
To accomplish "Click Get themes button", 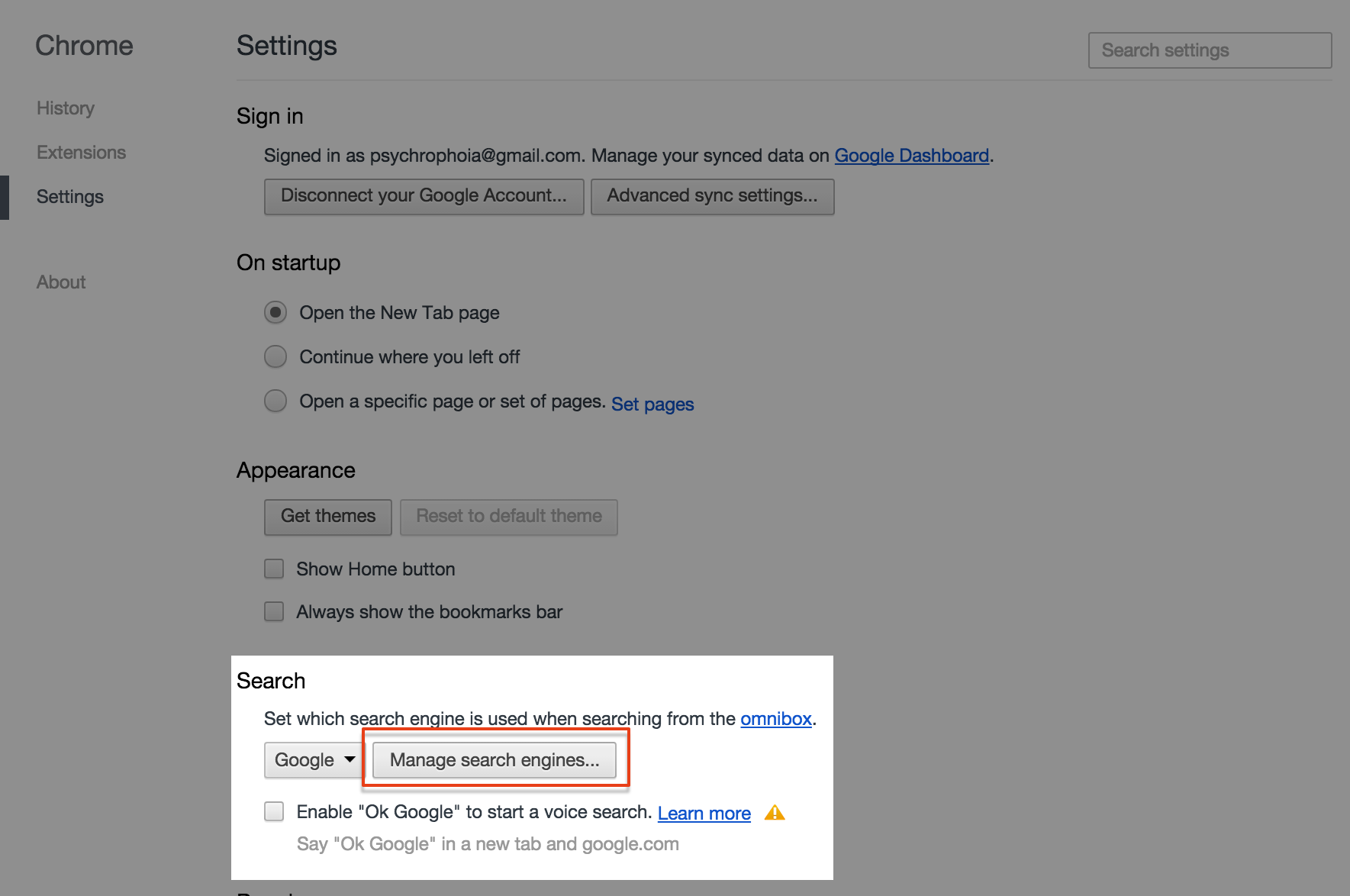I will [x=328, y=517].
